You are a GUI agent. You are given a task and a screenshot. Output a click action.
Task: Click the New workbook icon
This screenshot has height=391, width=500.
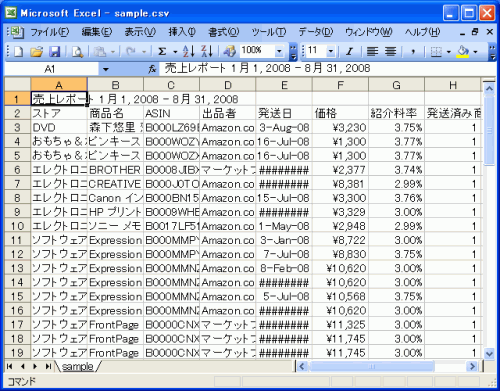(19, 51)
